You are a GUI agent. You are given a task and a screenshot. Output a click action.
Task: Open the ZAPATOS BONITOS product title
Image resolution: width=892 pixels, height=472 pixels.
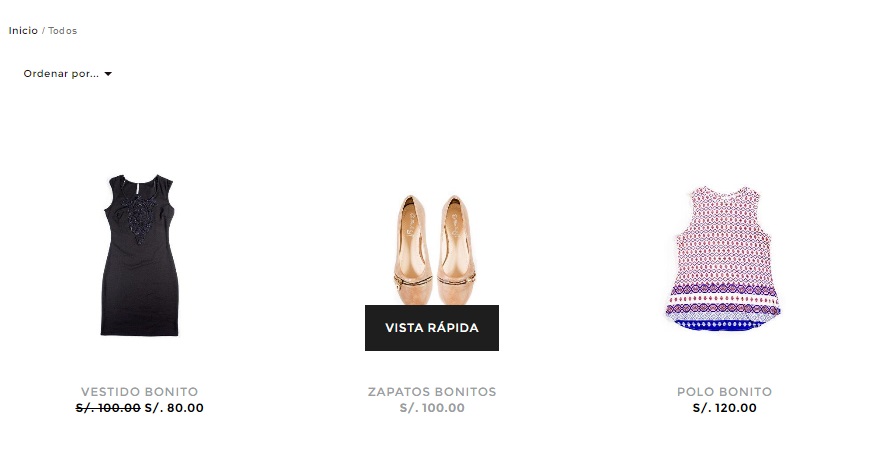432,392
